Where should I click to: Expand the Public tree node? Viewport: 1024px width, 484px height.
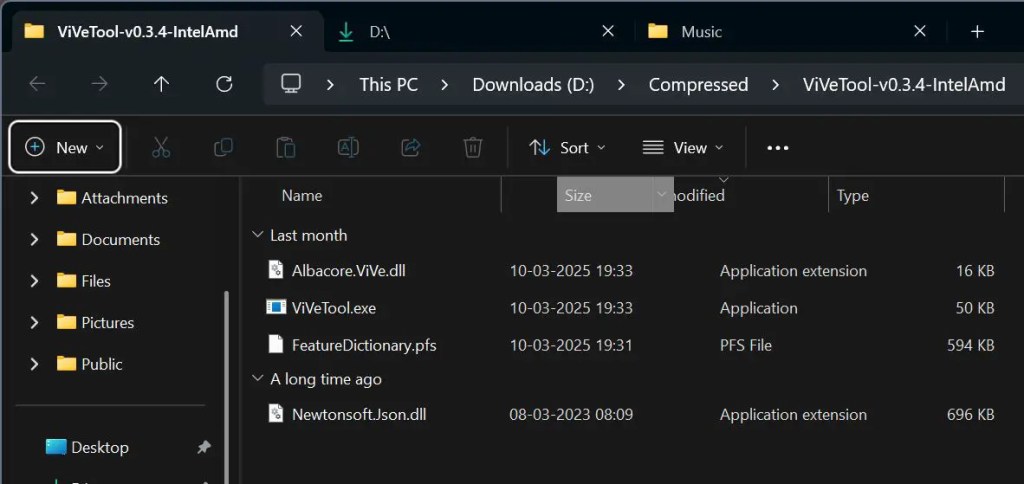[34, 364]
